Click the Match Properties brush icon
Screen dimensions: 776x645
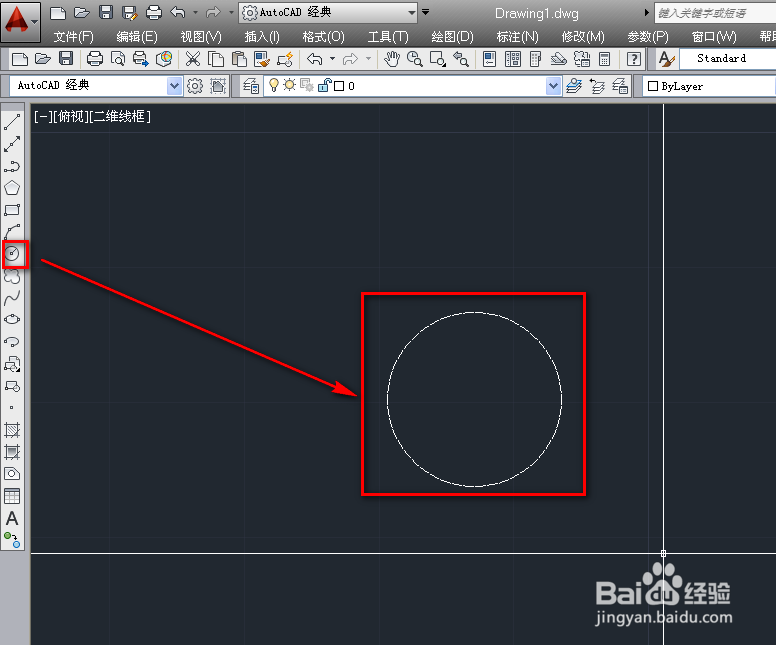coord(262,59)
